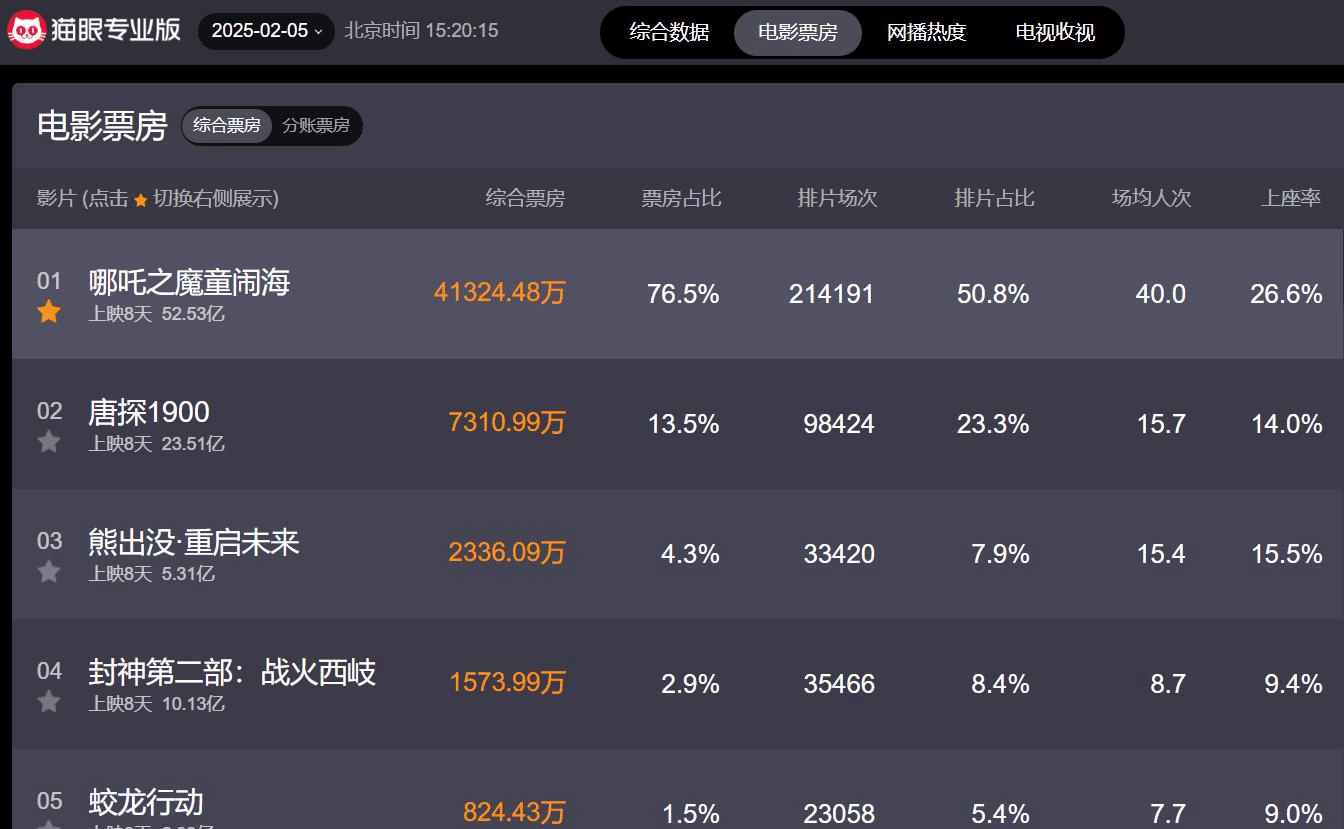This screenshot has height=829, width=1344.
Task: Click the 9.4% seat occupancy rate
Action: [x=1293, y=684]
